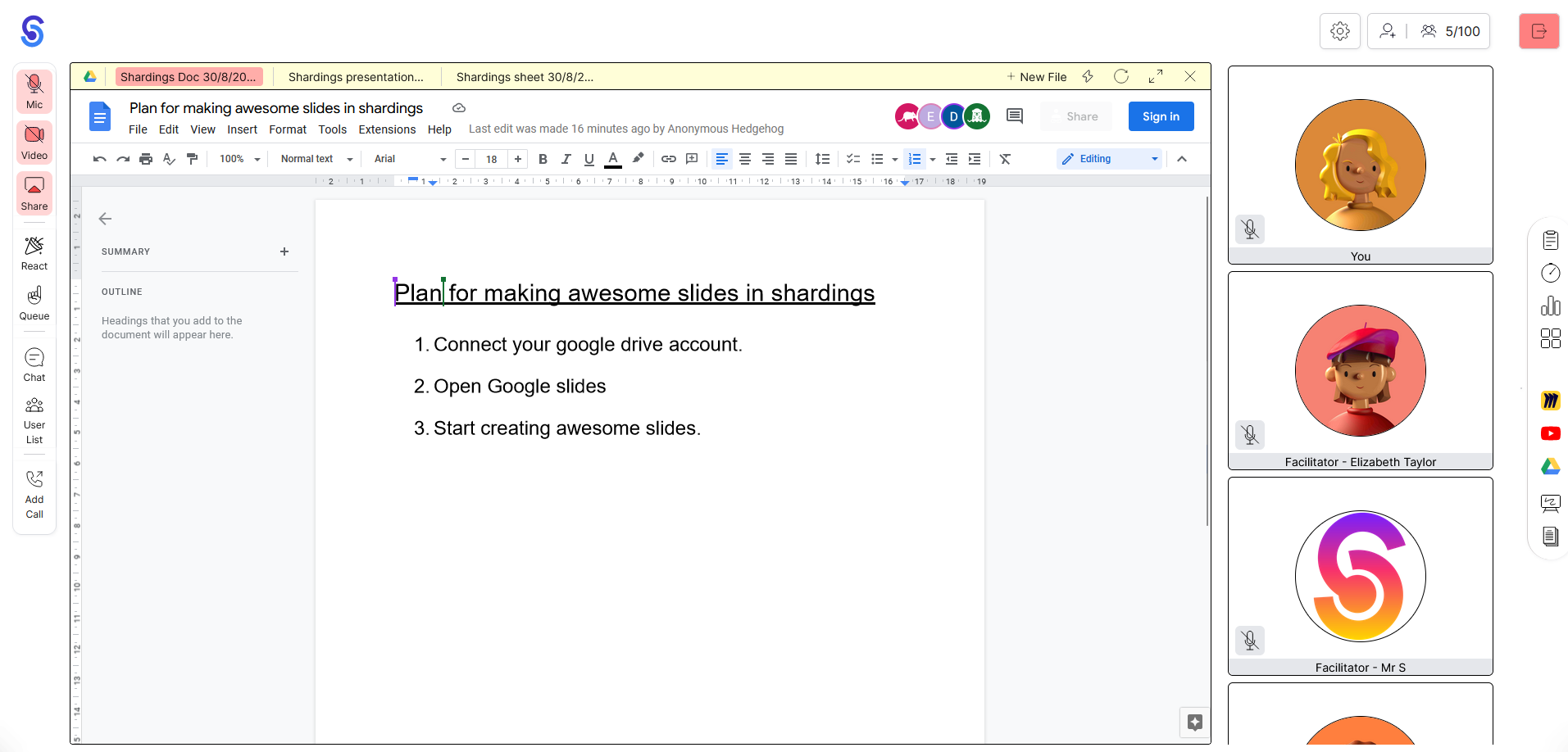Click the spell check icon
Screen dimensions: 1568x752
169,159
